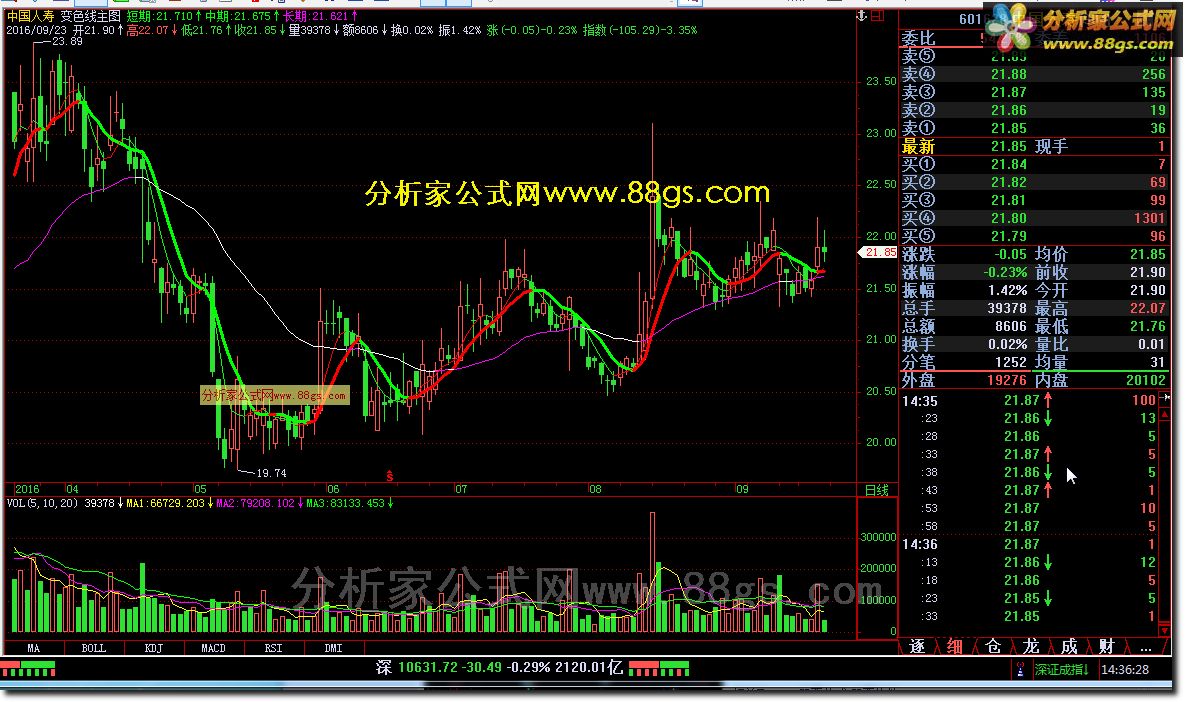Select the 买④ 21.80 bid row
The width and height of the screenshot is (1185, 702).
click(1035, 218)
